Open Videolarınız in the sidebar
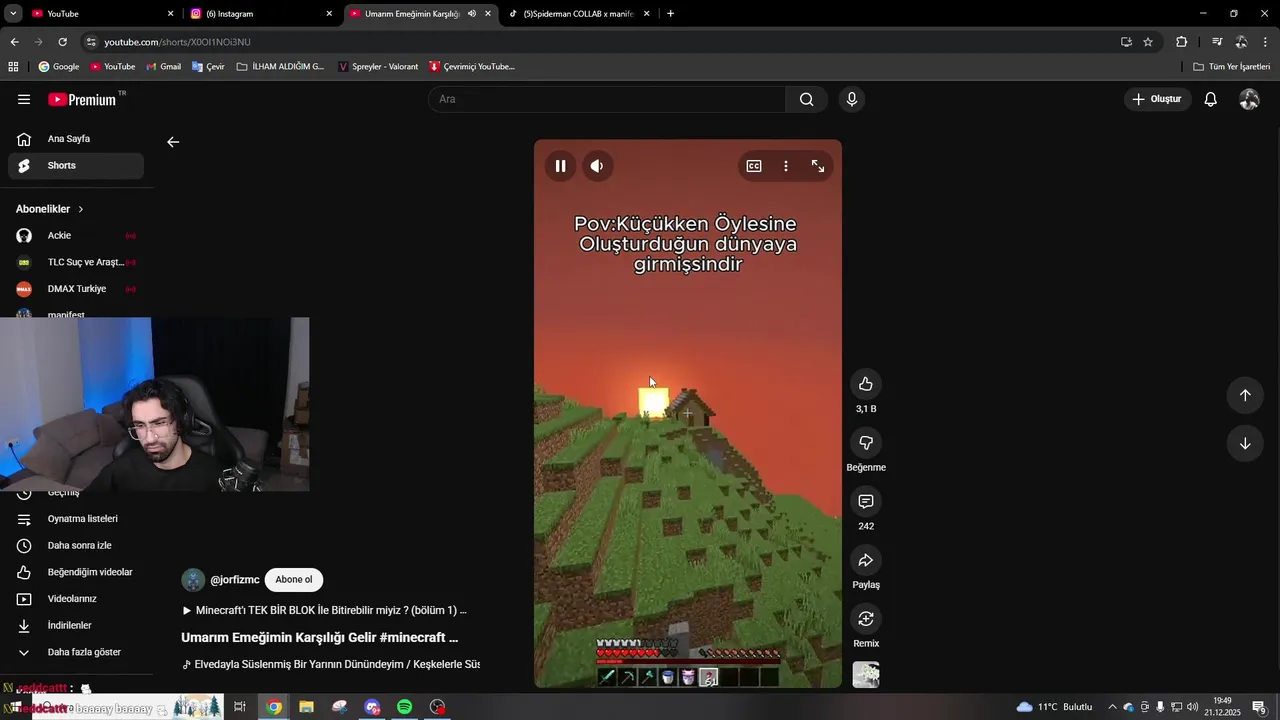Screen dimensions: 1280x720 coord(76,599)
